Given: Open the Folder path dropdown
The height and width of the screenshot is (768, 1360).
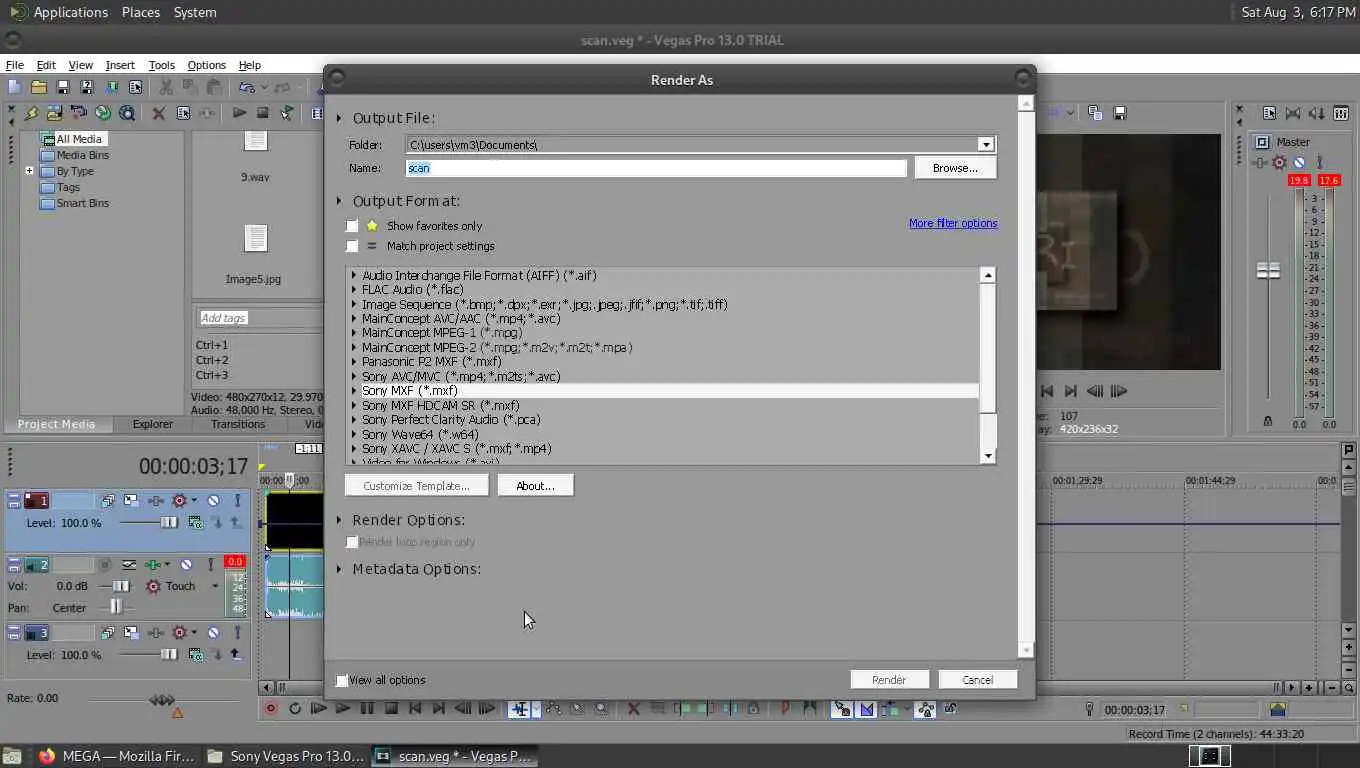Looking at the screenshot, I should pos(986,145).
